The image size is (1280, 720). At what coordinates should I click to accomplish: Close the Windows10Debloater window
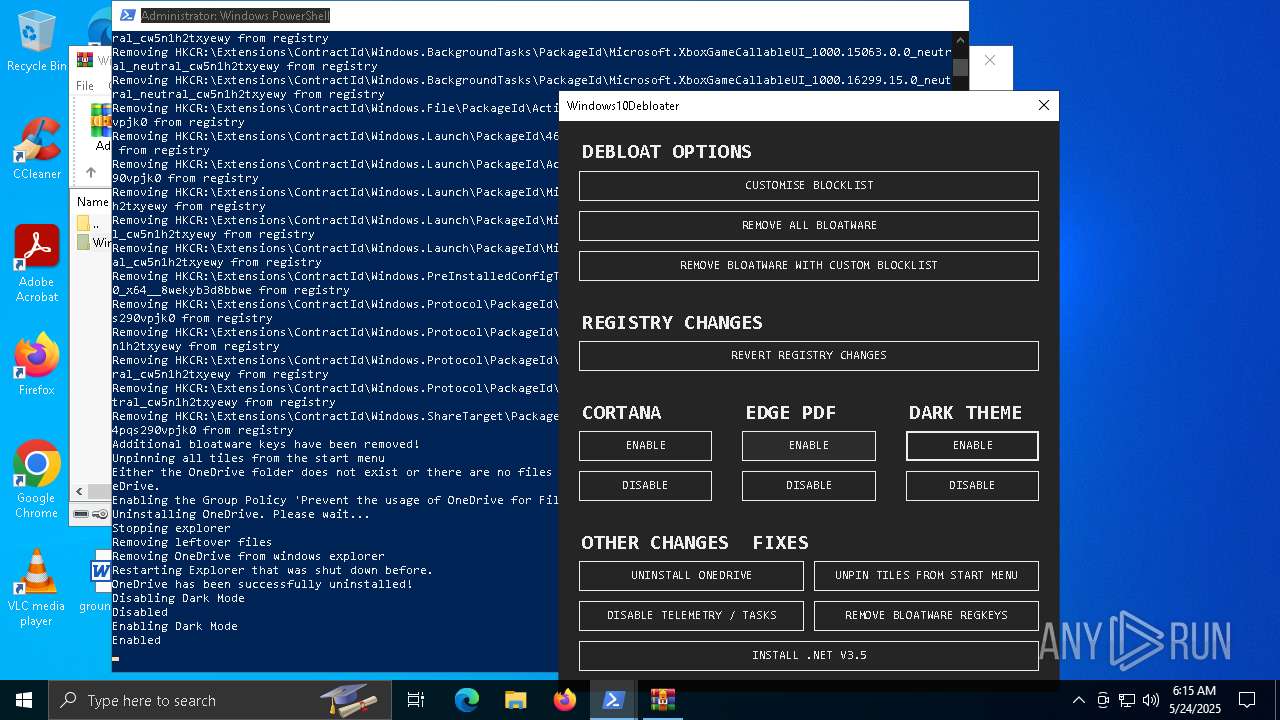(x=1043, y=105)
